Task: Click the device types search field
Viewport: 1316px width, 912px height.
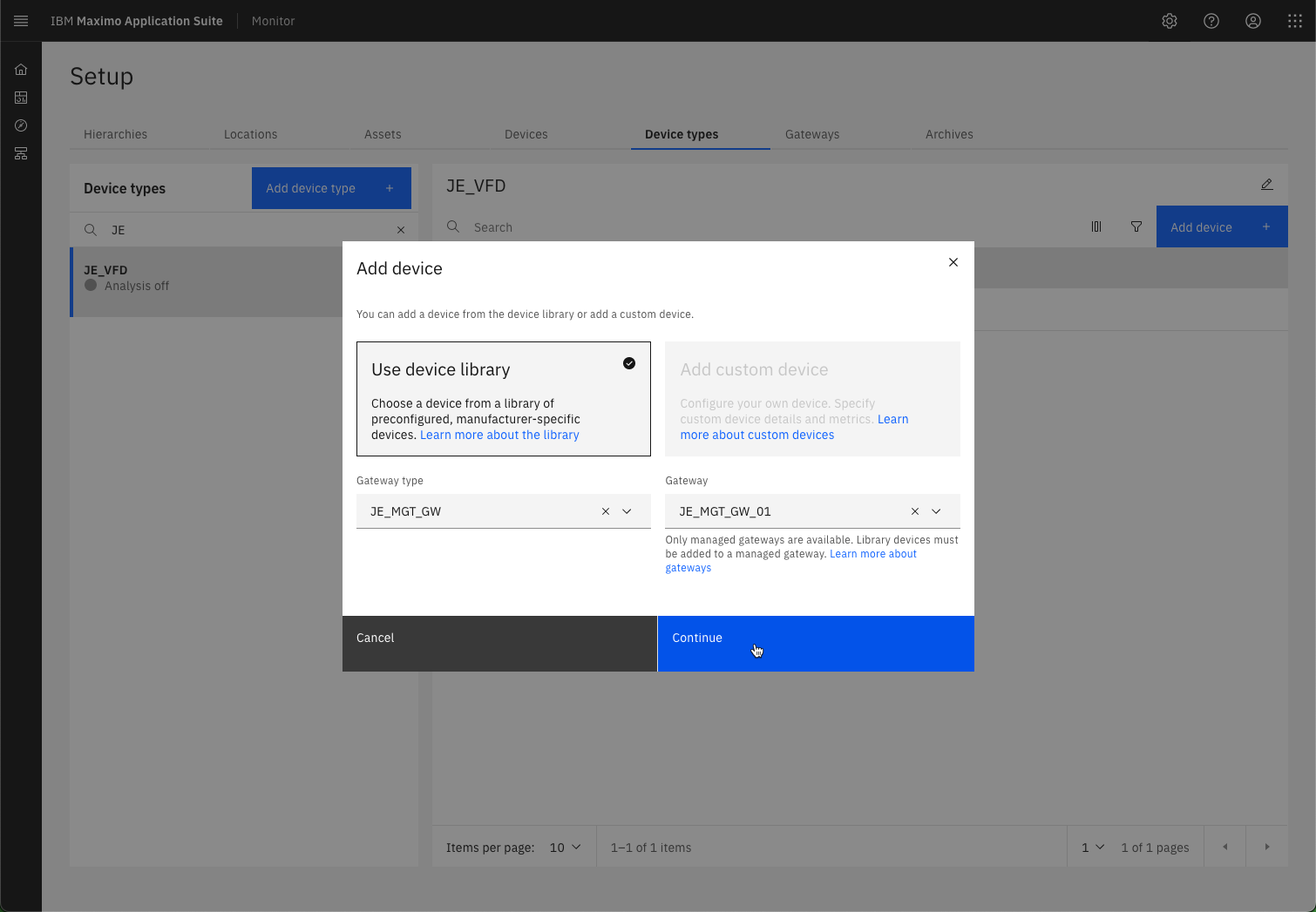Action: tap(244, 230)
